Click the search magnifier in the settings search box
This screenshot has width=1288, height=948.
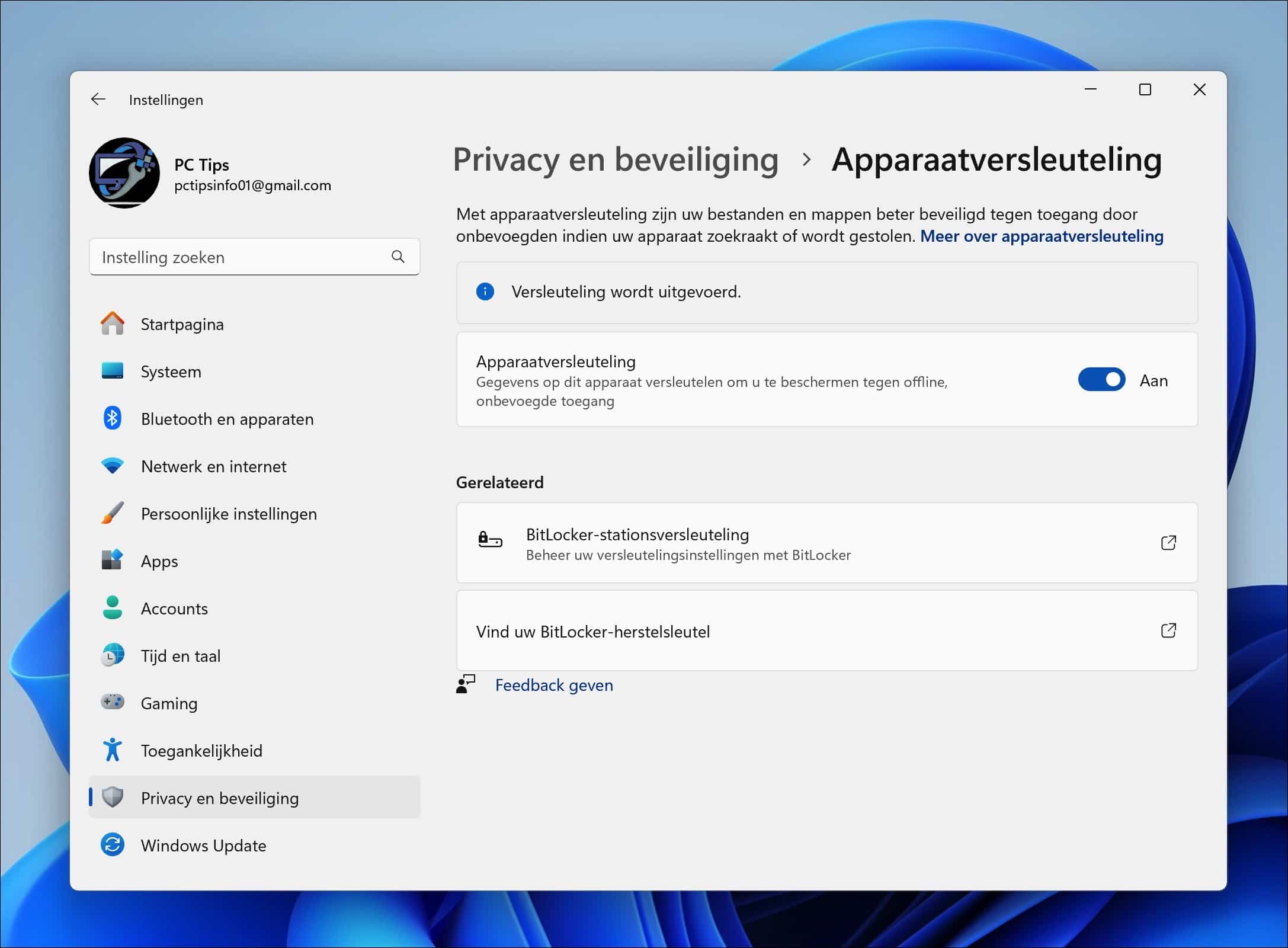(x=398, y=257)
